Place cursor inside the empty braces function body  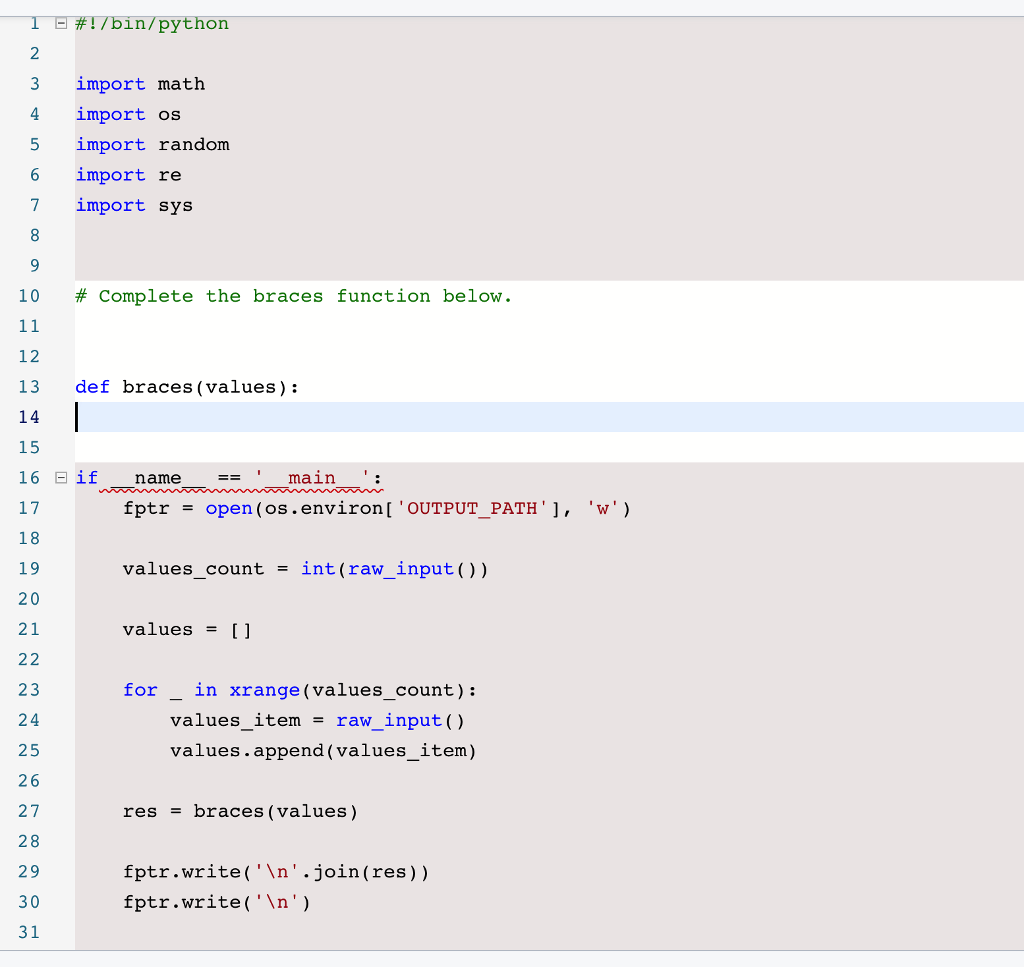tap(130, 417)
